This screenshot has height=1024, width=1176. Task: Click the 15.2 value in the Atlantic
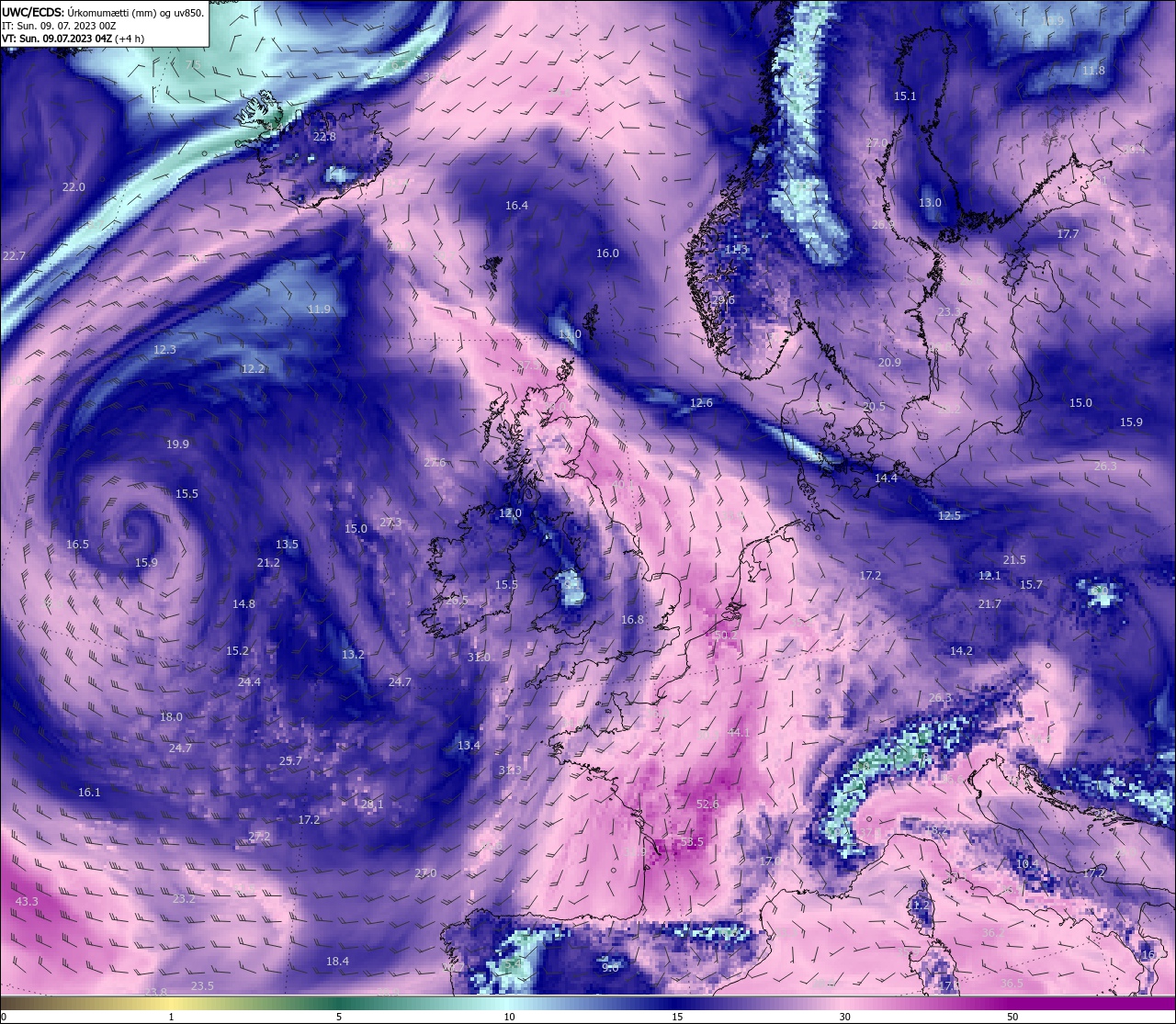237,650
